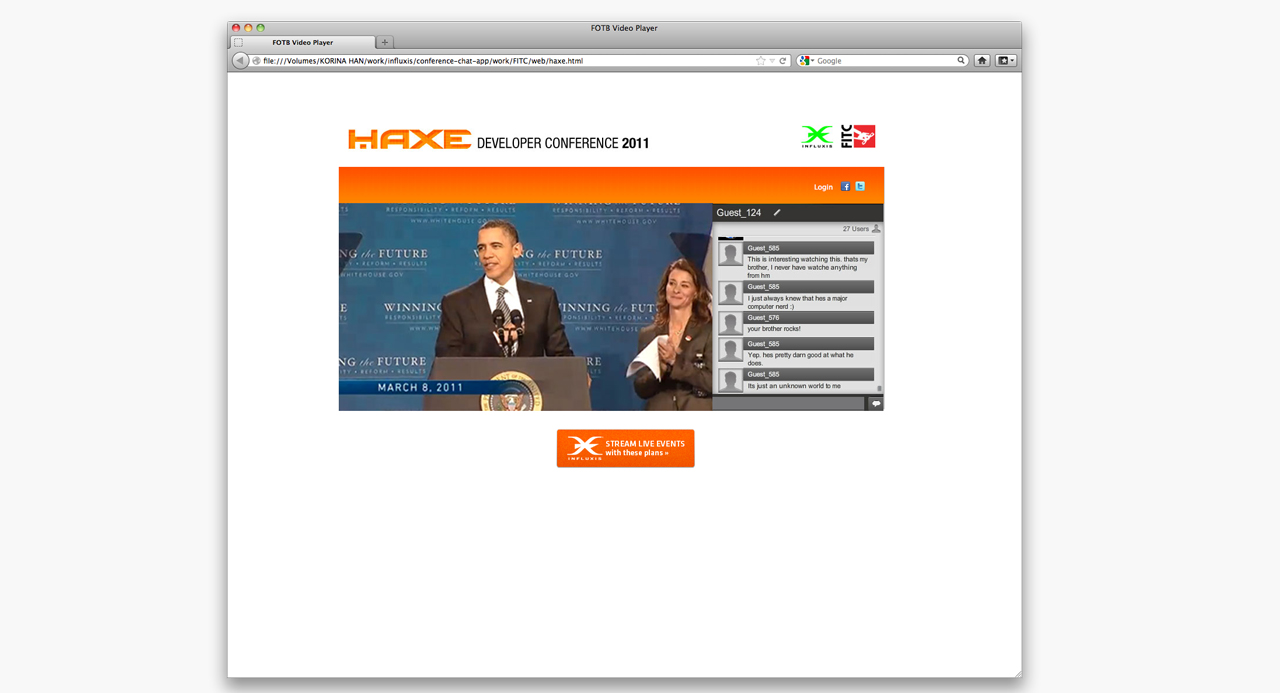This screenshot has width=1280, height=693.
Task: Select the FOTB Video Player tab
Action: (303, 42)
